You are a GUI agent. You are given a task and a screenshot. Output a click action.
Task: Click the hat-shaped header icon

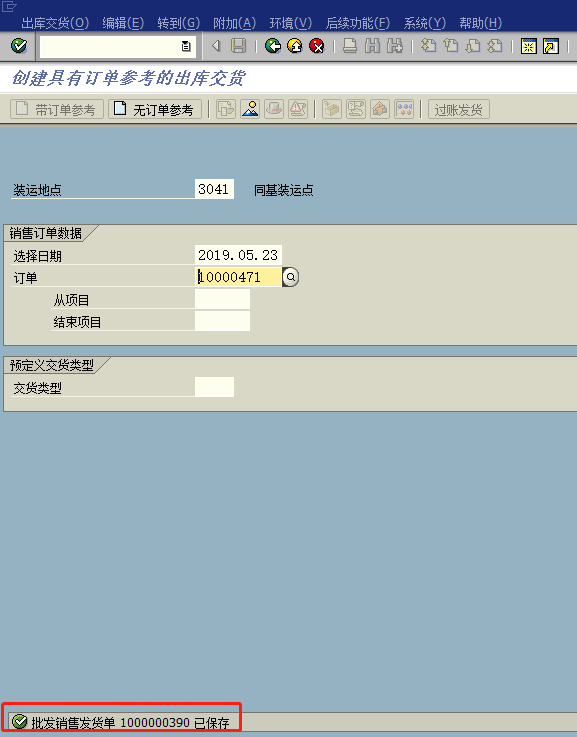[x=274, y=110]
